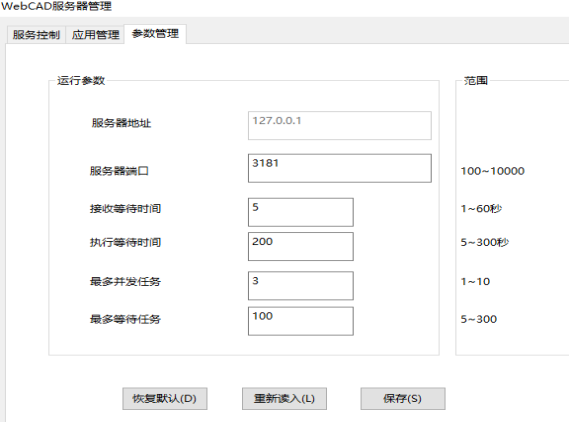
Task: Click the WebCAD服务器管理 window title
Action: tap(56, 6)
